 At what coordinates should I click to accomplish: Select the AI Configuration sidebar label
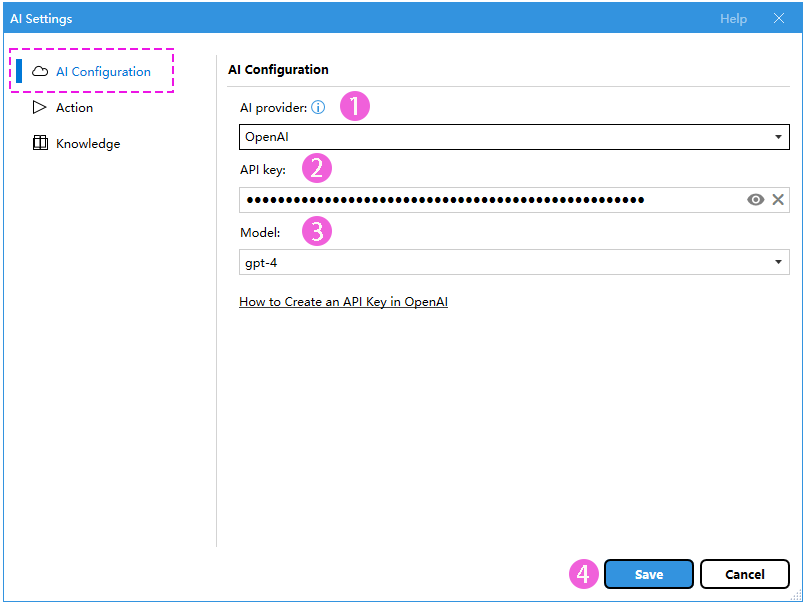(x=103, y=72)
